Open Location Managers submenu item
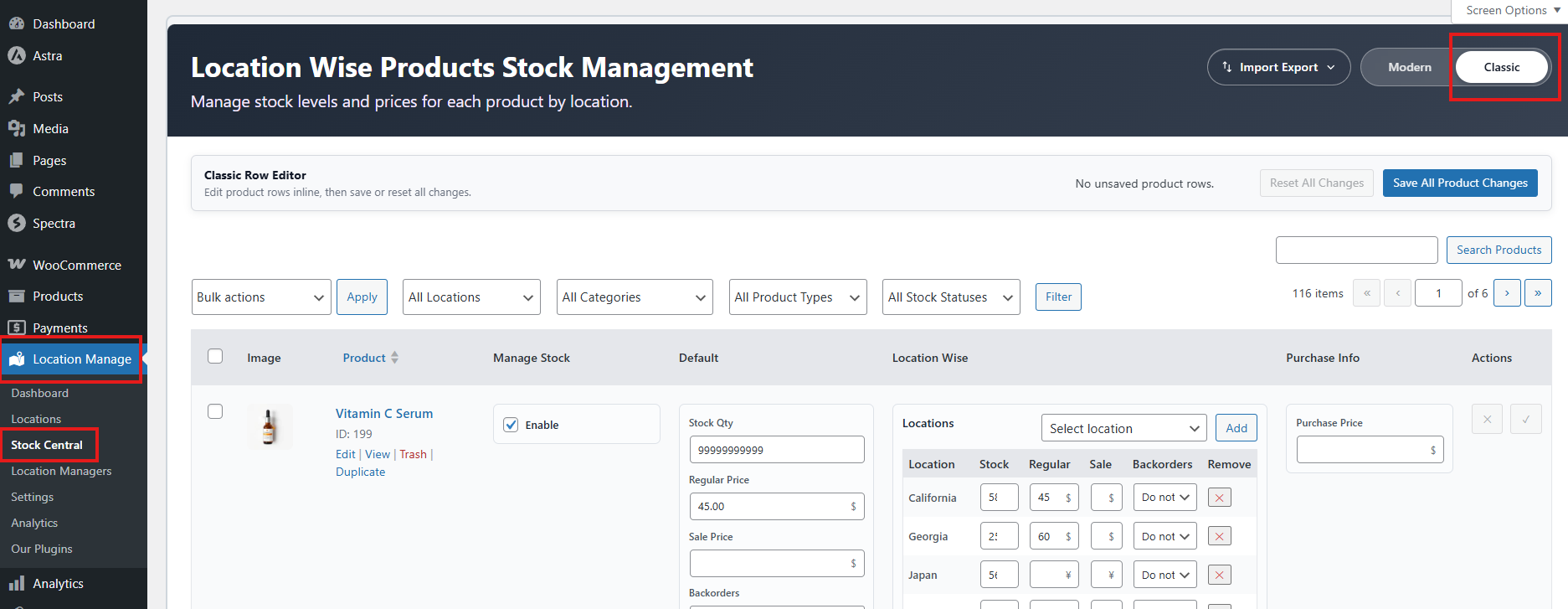This screenshot has height=609, width=1568. (x=61, y=471)
